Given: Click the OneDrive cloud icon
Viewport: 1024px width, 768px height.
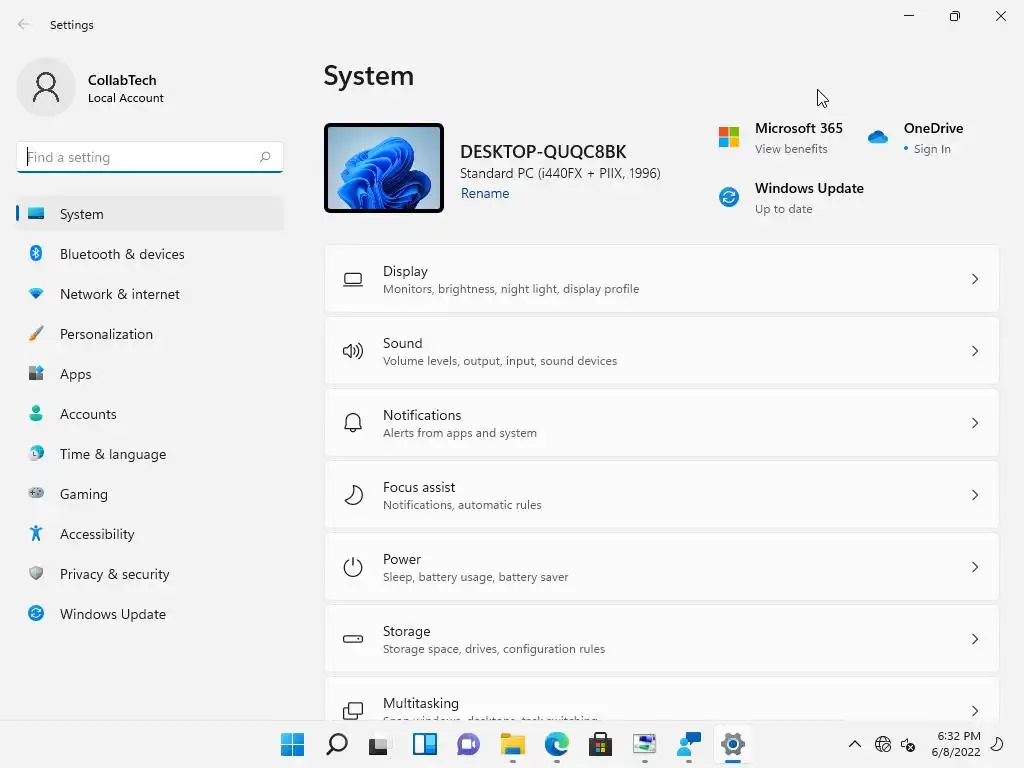Looking at the screenshot, I should 878,137.
